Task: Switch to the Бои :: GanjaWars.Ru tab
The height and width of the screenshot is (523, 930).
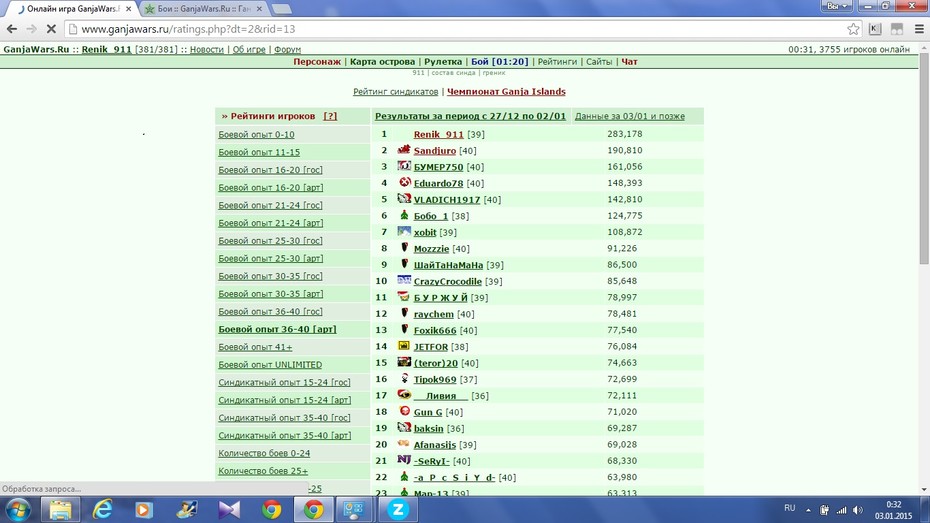Action: tap(204, 9)
